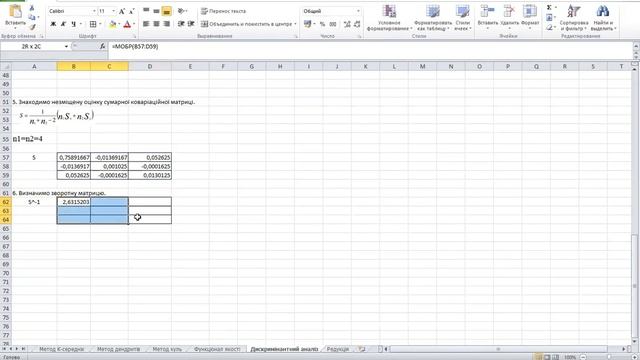Click the AutoSum sigma icon
This screenshot has width=640, height=360.
coord(549,8)
